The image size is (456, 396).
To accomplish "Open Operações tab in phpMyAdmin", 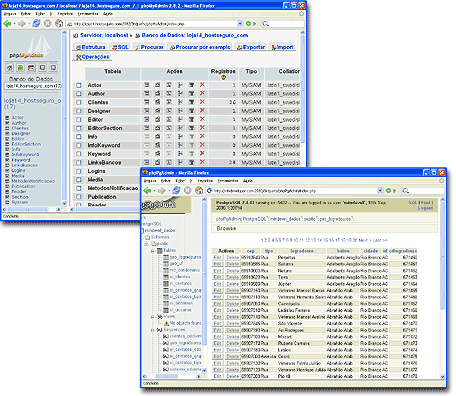I will coord(92,57).
